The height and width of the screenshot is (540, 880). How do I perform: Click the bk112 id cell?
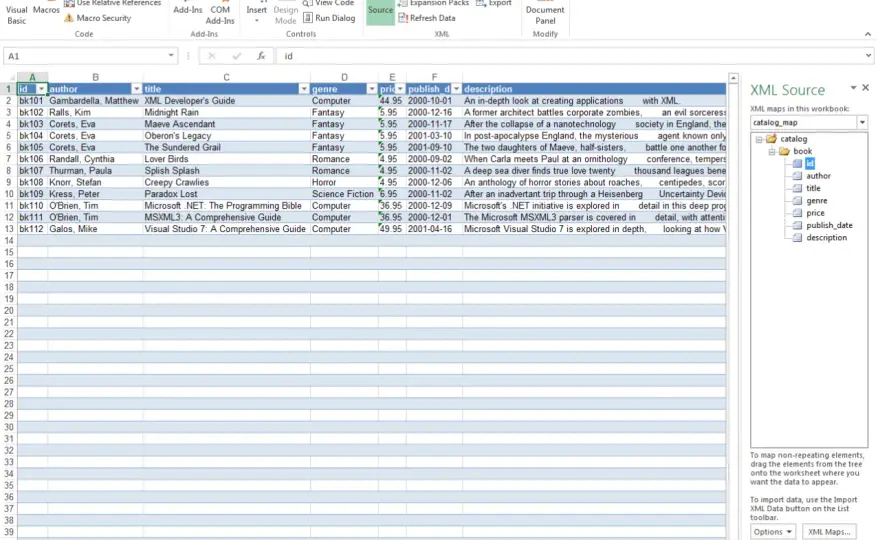pos(32,229)
